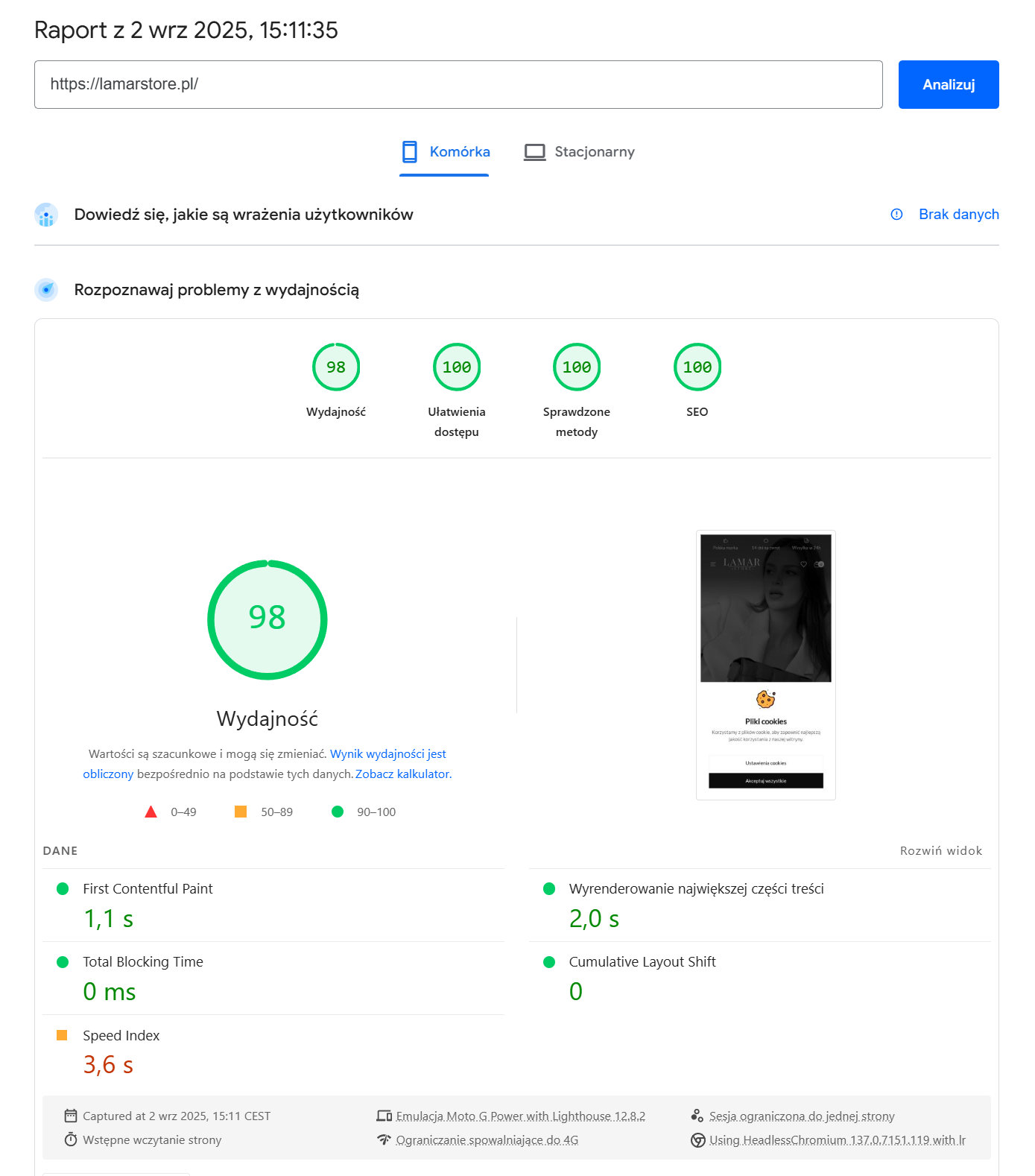
Task: Click Dowiedź się, jakie są wrażenia użytkowników heading
Action: tap(244, 215)
